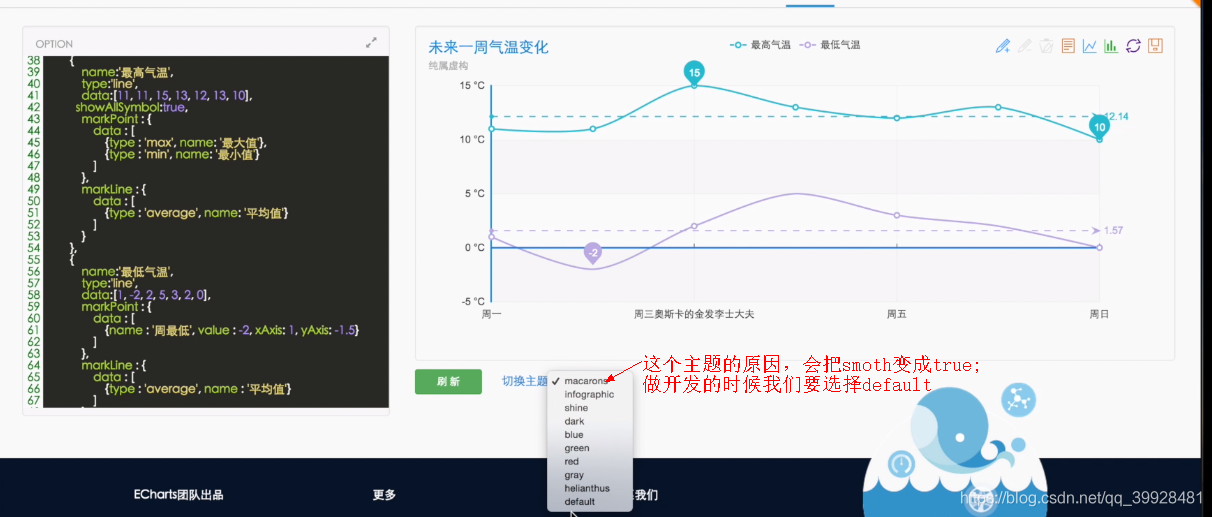Click the 周三奥斯卡的金发李士大夫 axis label
The width and height of the screenshot is (1212, 517).
coord(694,314)
